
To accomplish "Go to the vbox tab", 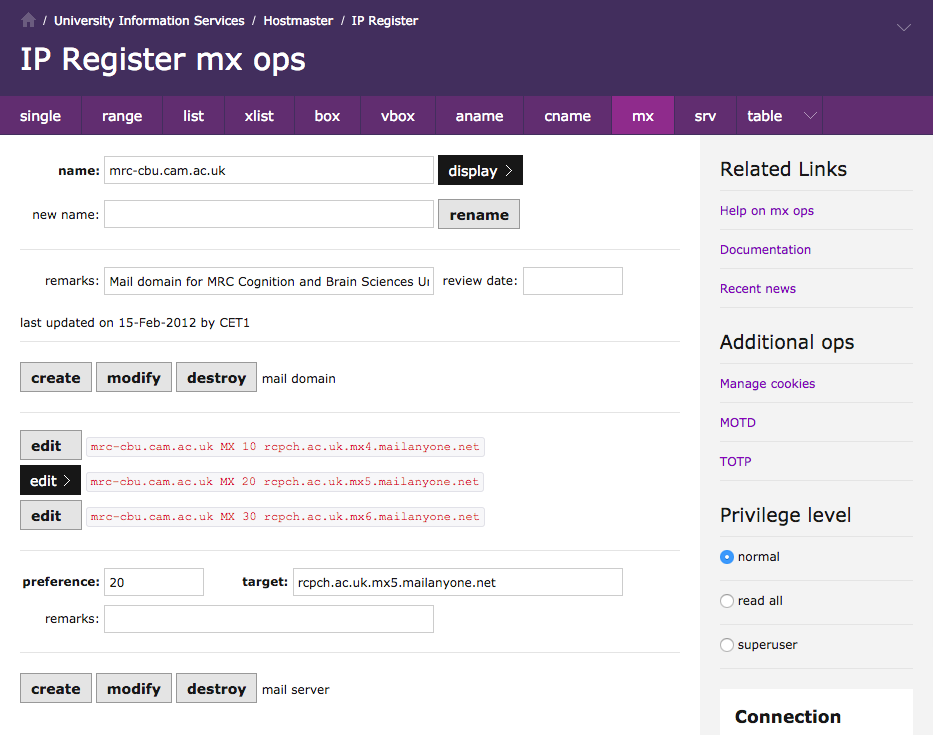I will click(397, 116).
